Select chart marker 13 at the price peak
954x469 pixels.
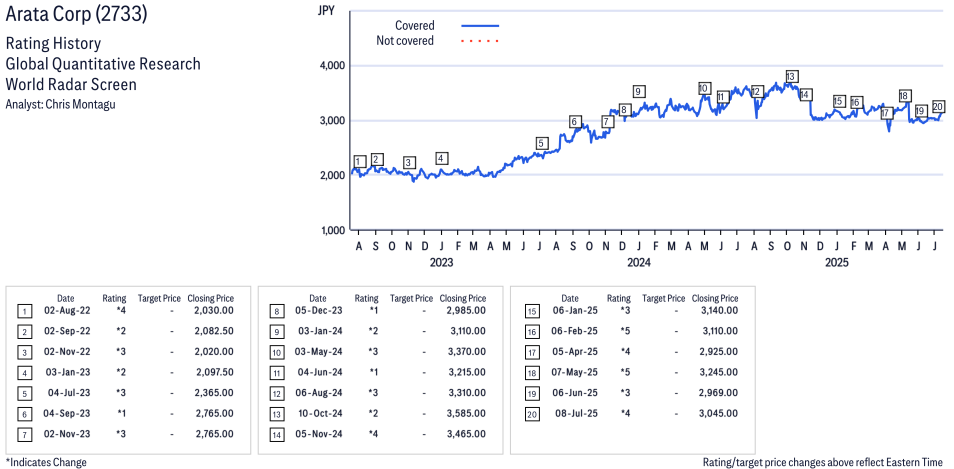(791, 77)
